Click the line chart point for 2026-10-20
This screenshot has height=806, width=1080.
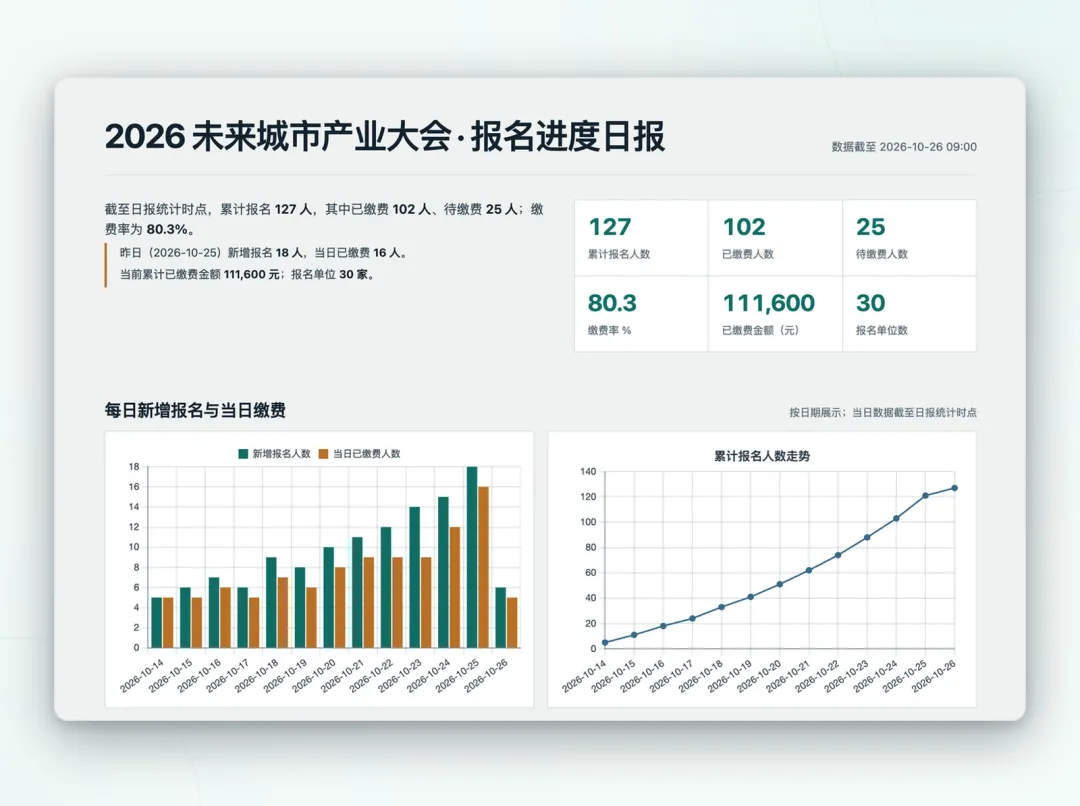click(x=780, y=584)
